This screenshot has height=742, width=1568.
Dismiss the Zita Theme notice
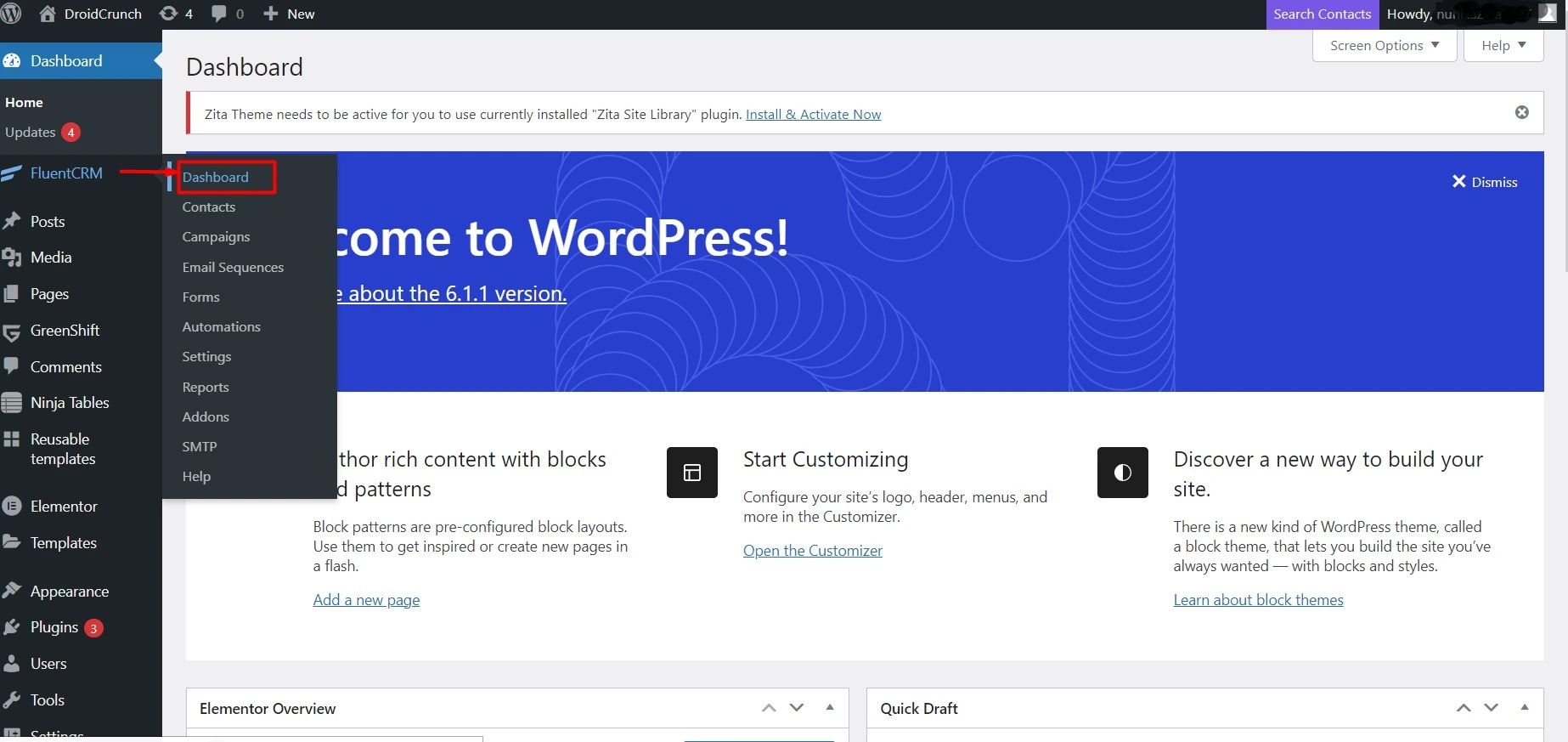click(1522, 112)
